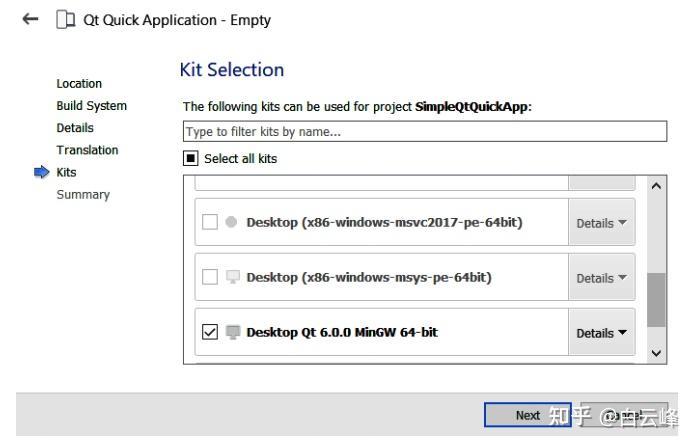Uncheck Desktop Qt 6.0.0 MinGW 64-bit

210,332
